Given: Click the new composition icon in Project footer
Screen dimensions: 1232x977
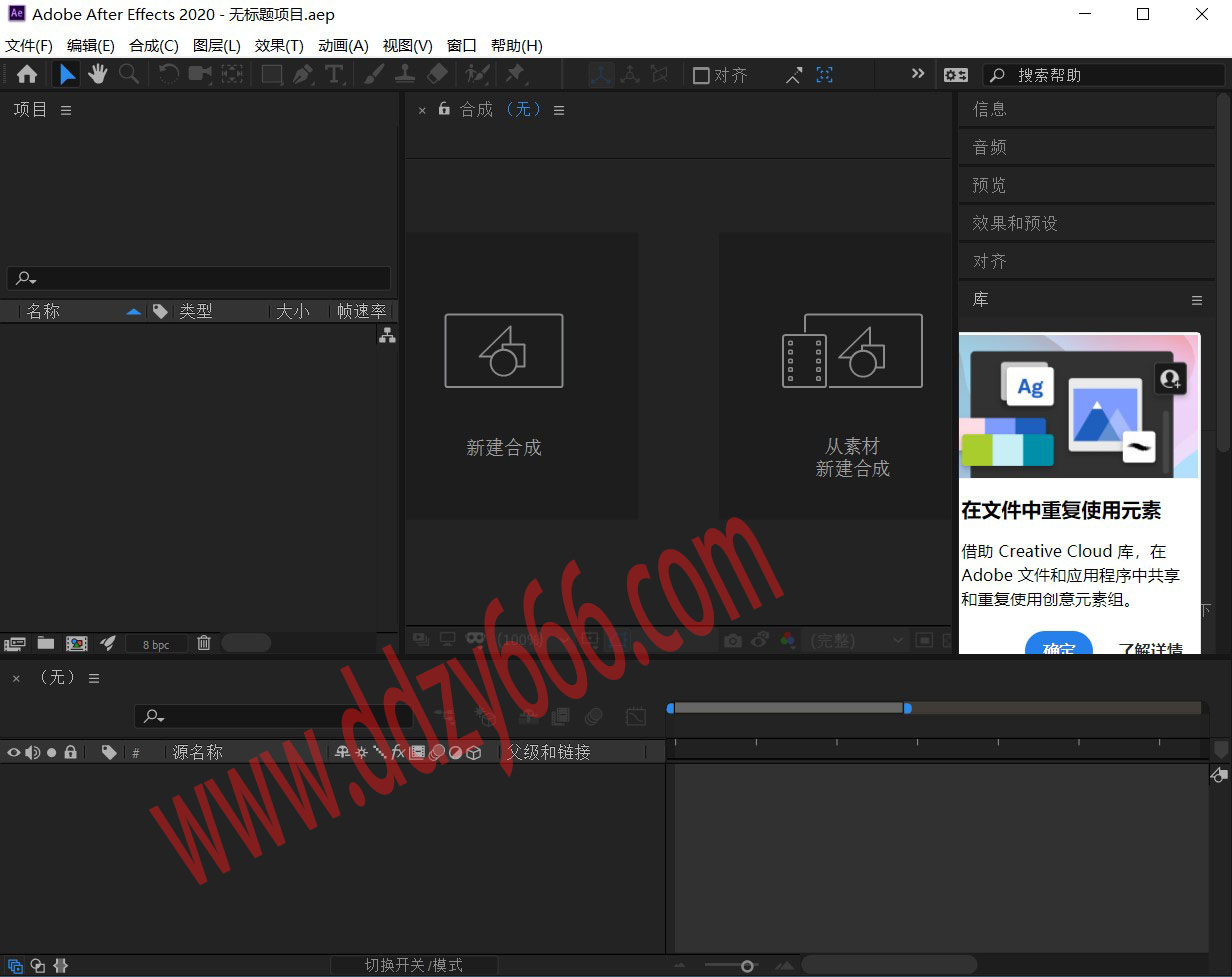Looking at the screenshot, I should [x=77, y=643].
